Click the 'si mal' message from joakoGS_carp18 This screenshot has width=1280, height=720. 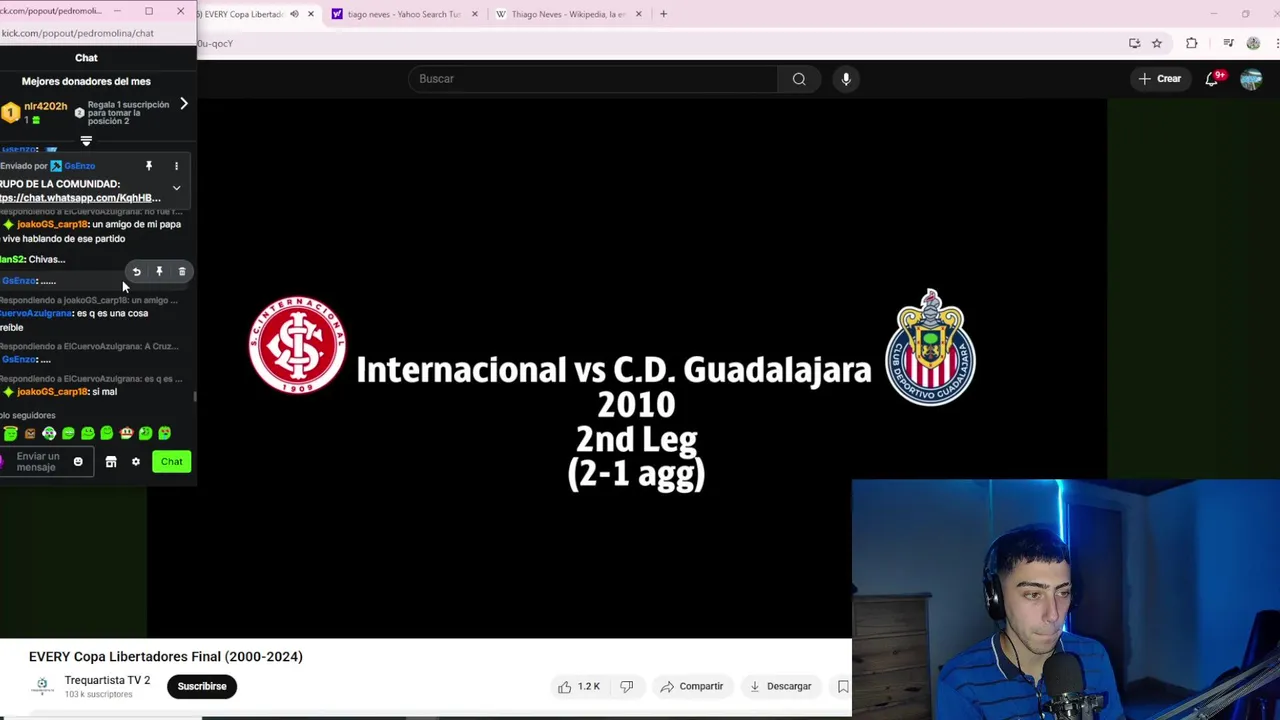pos(104,392)
